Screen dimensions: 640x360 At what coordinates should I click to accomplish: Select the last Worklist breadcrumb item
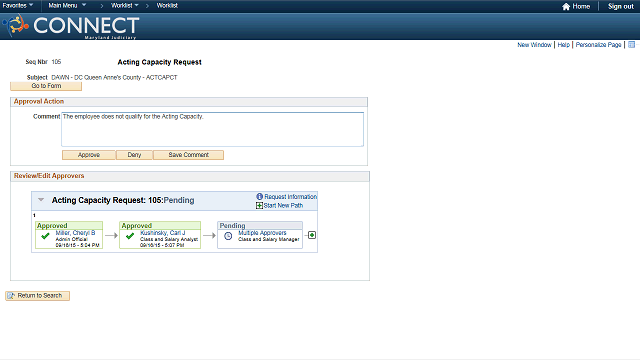(167, 5)
